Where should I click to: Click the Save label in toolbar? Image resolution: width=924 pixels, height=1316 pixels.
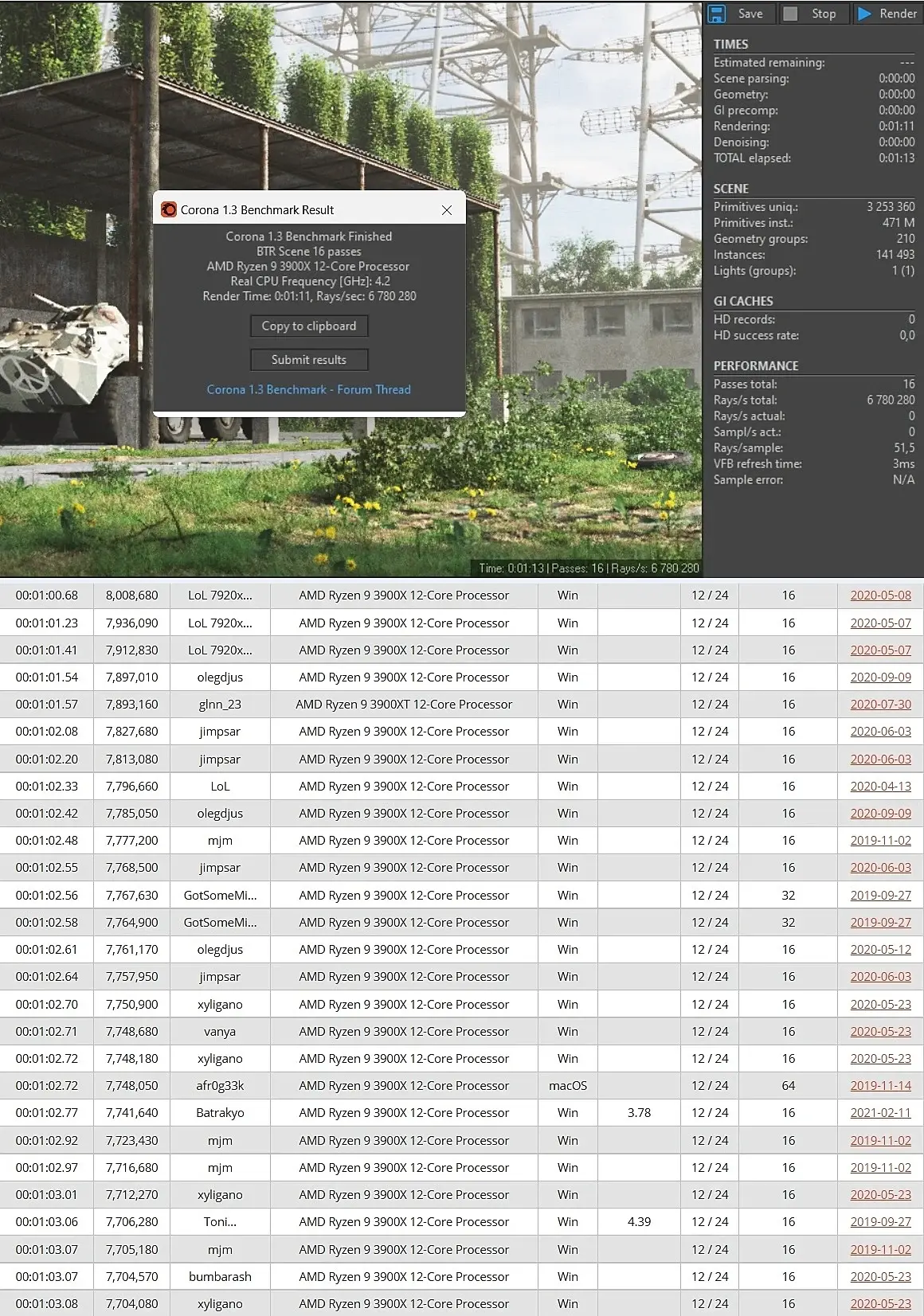click(750, 14)
